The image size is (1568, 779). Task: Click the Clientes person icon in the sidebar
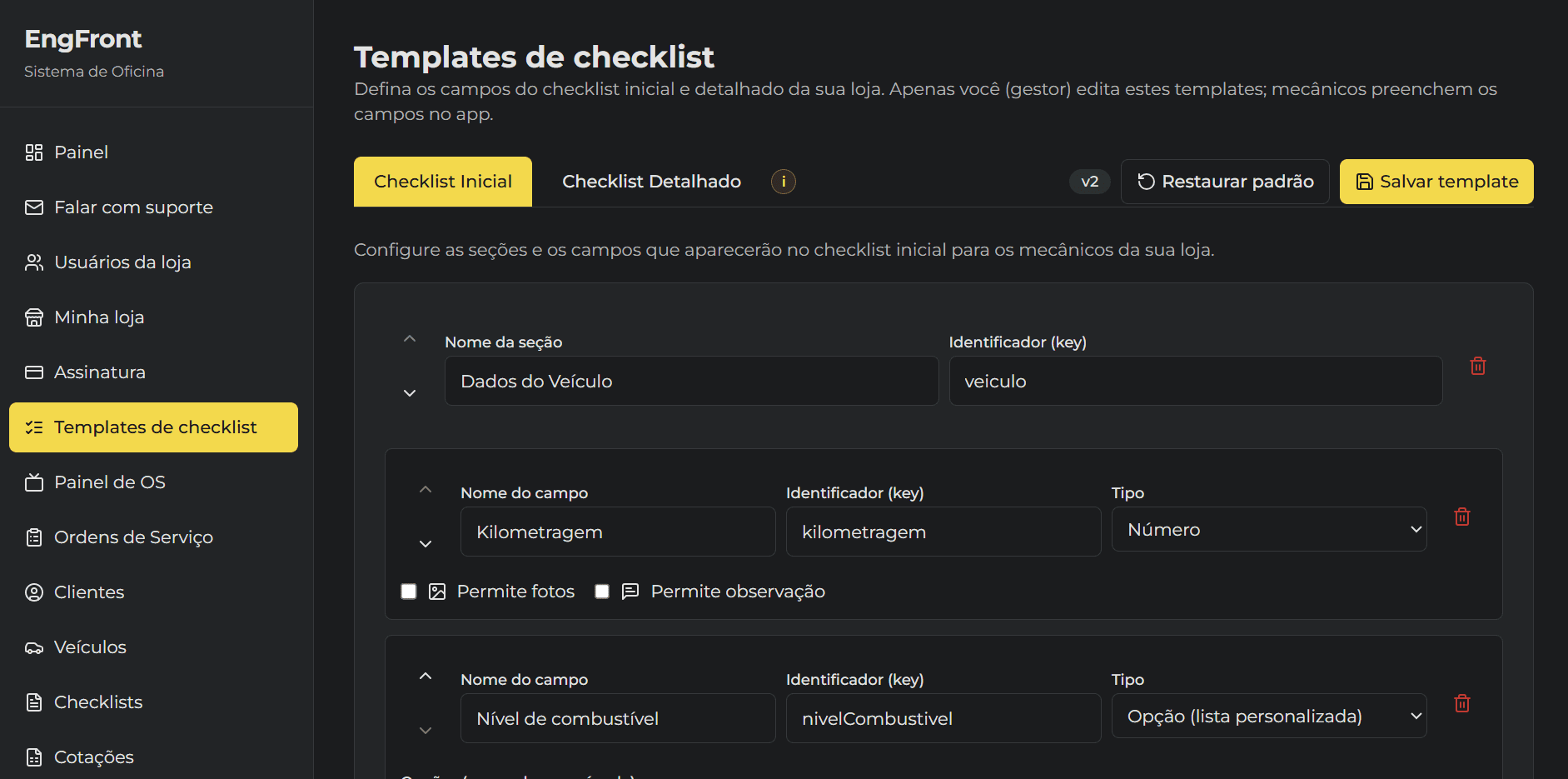34,592
